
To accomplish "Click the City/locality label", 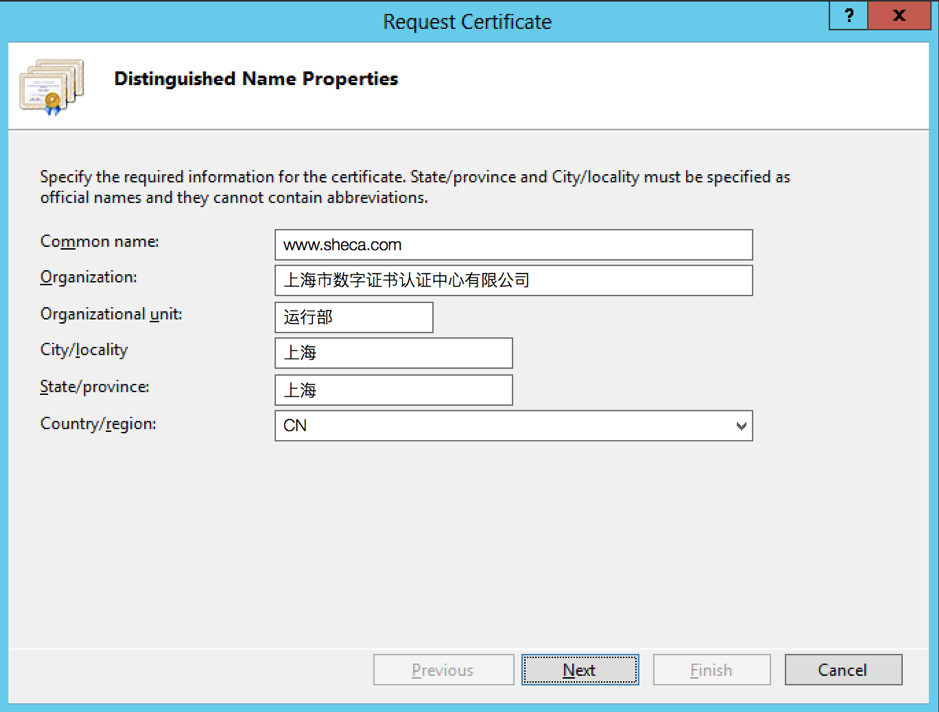I will pos(84,350).
